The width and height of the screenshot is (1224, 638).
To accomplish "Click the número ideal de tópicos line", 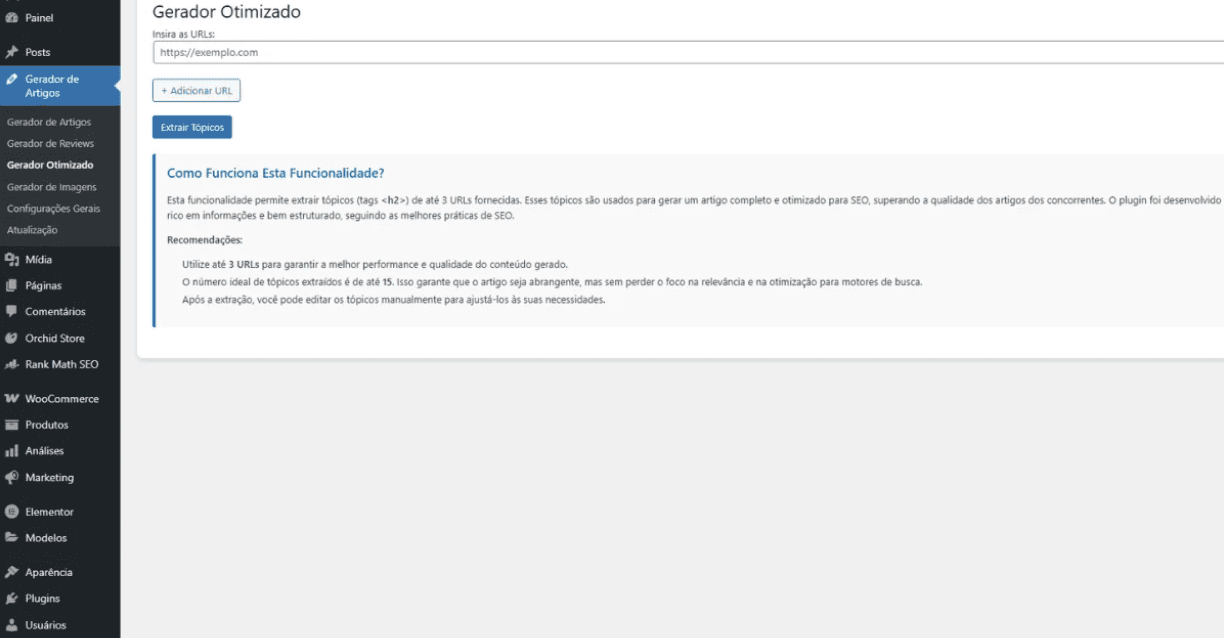I will tap(552, 282).
